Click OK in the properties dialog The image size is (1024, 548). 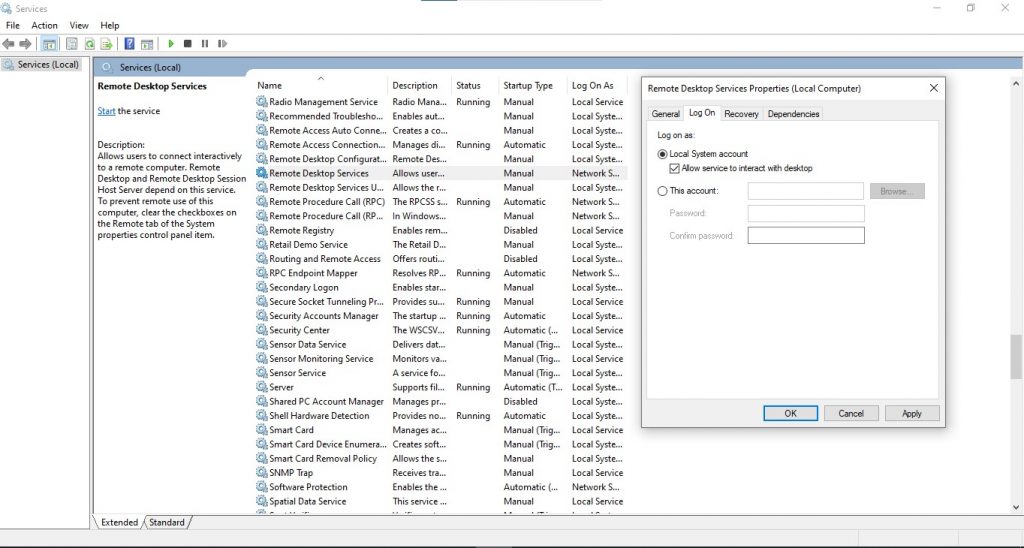coord(790,413)
